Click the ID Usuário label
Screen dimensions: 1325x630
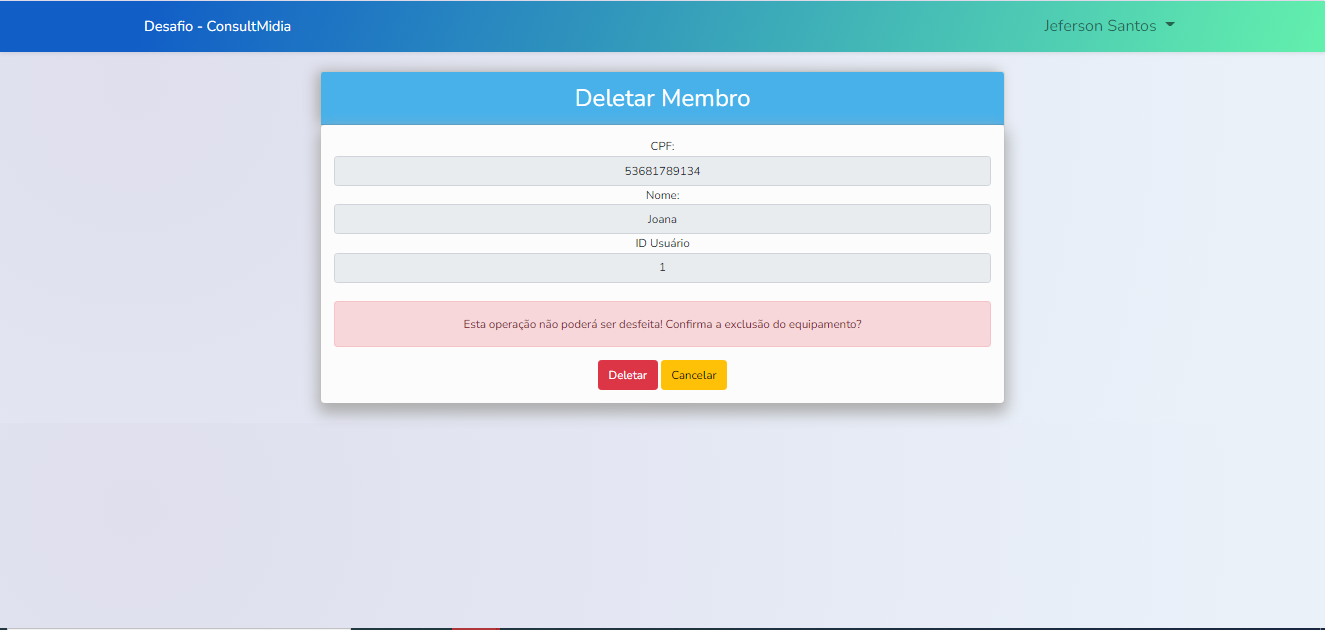(662, 243)
